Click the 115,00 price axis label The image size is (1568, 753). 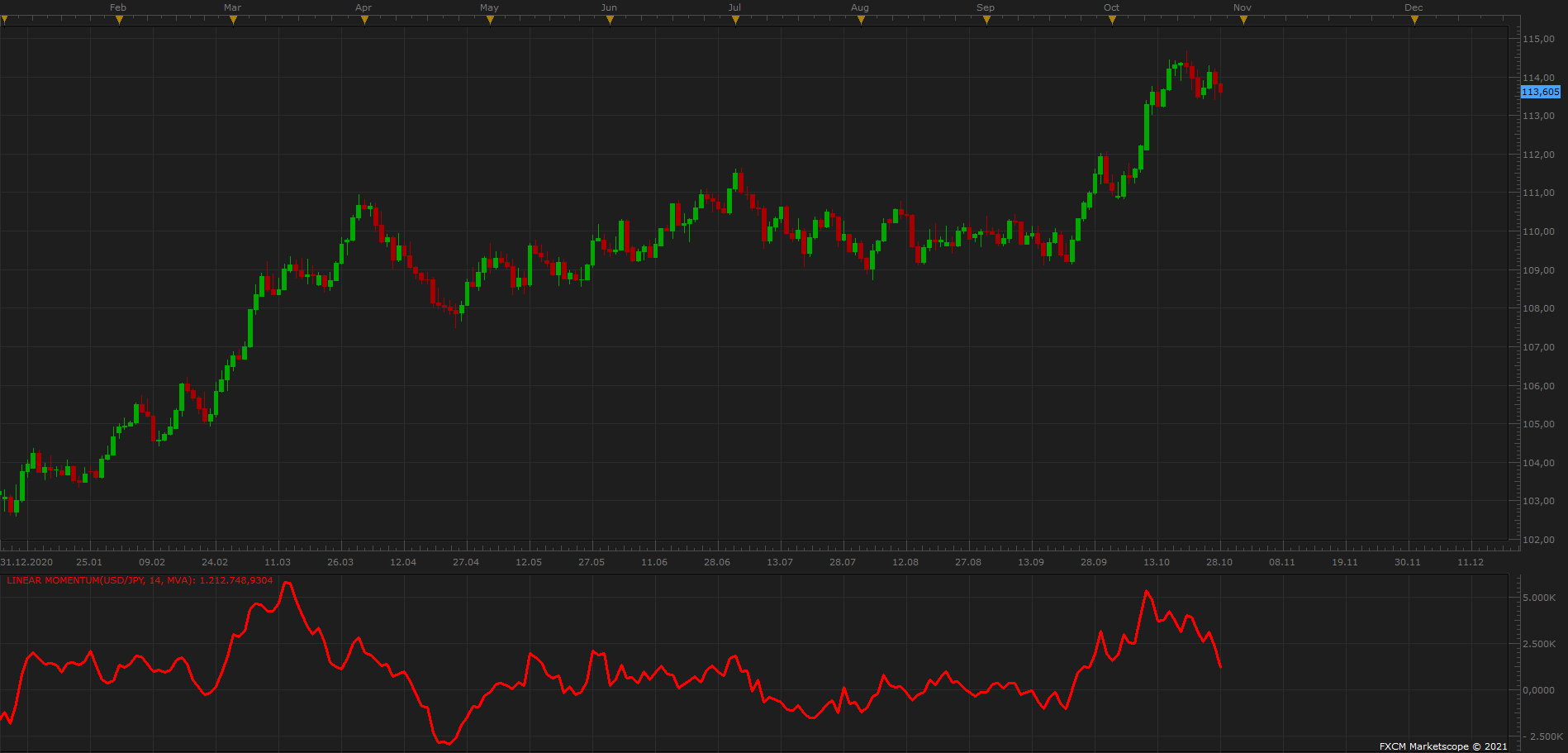coord(1538,39)
